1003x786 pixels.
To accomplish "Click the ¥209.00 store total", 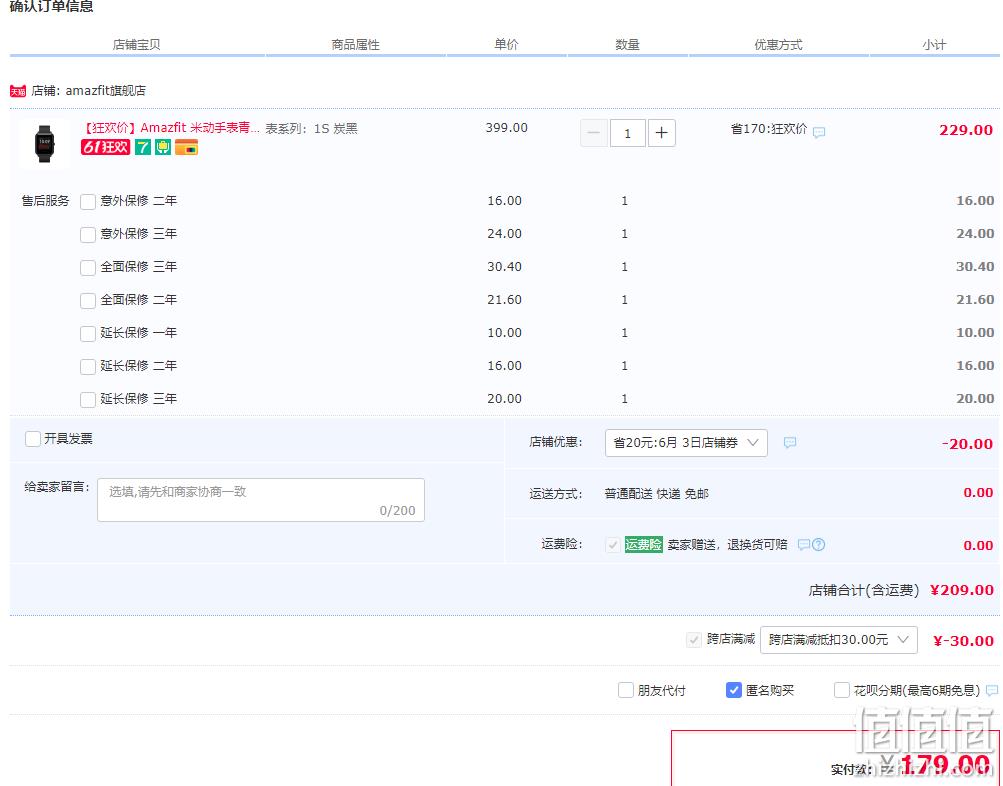I will point(962,590).
